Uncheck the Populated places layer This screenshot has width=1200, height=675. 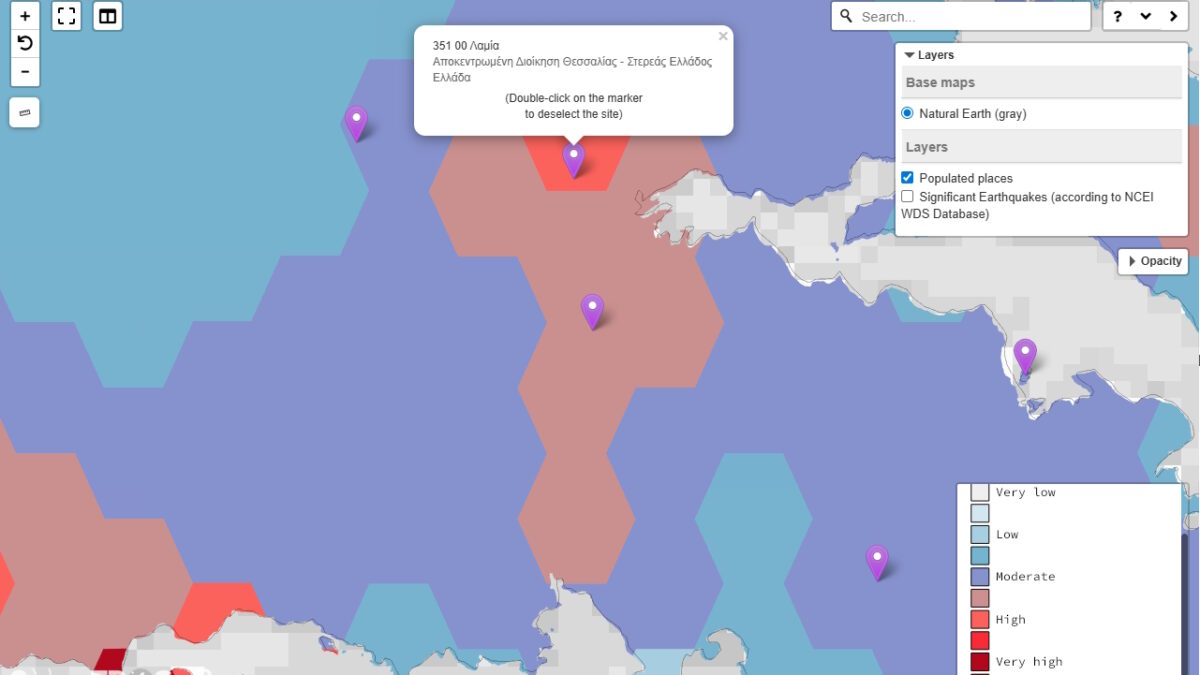pyautogui.click(x=908, y=178)
